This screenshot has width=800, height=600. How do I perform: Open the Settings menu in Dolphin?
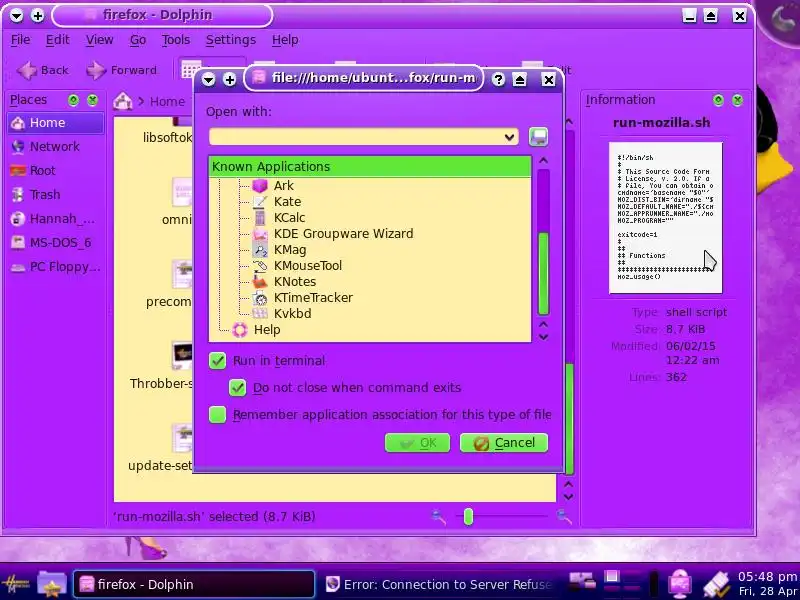tap(231, 40)
